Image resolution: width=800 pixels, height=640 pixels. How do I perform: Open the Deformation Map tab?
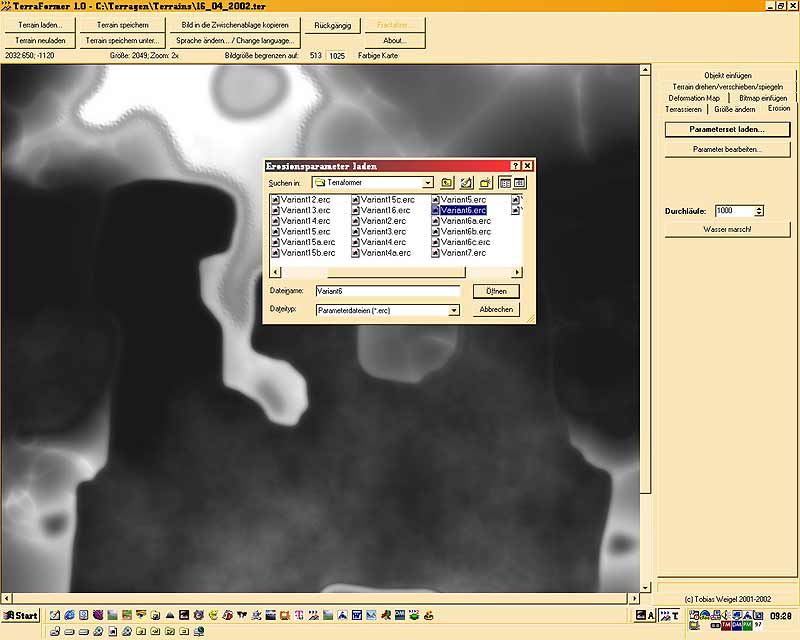[x=696, y=98]
